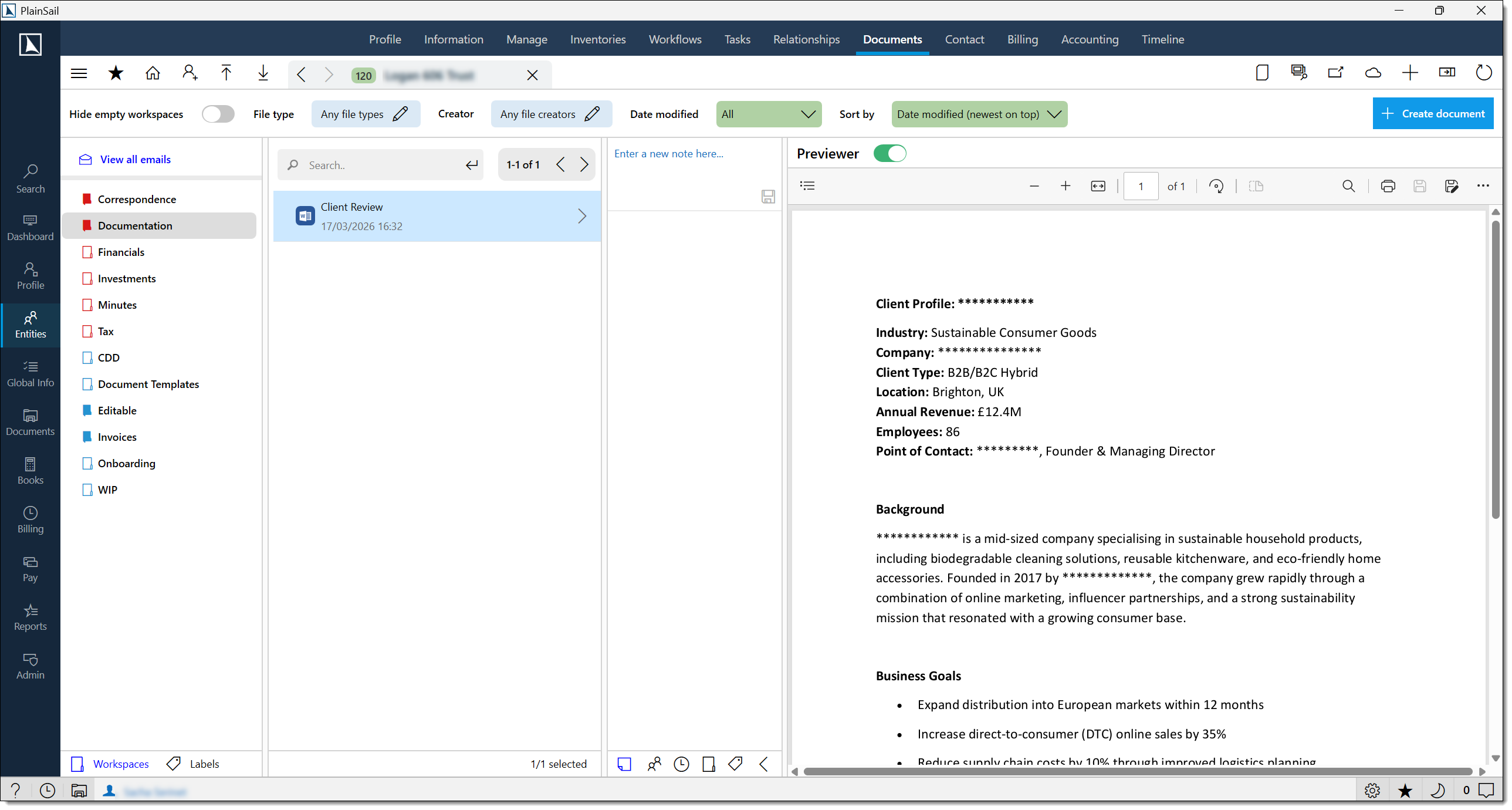Enable Hide empty workspaces
Viewport: 1512px width, 810px height.
[x=218, y=114]
